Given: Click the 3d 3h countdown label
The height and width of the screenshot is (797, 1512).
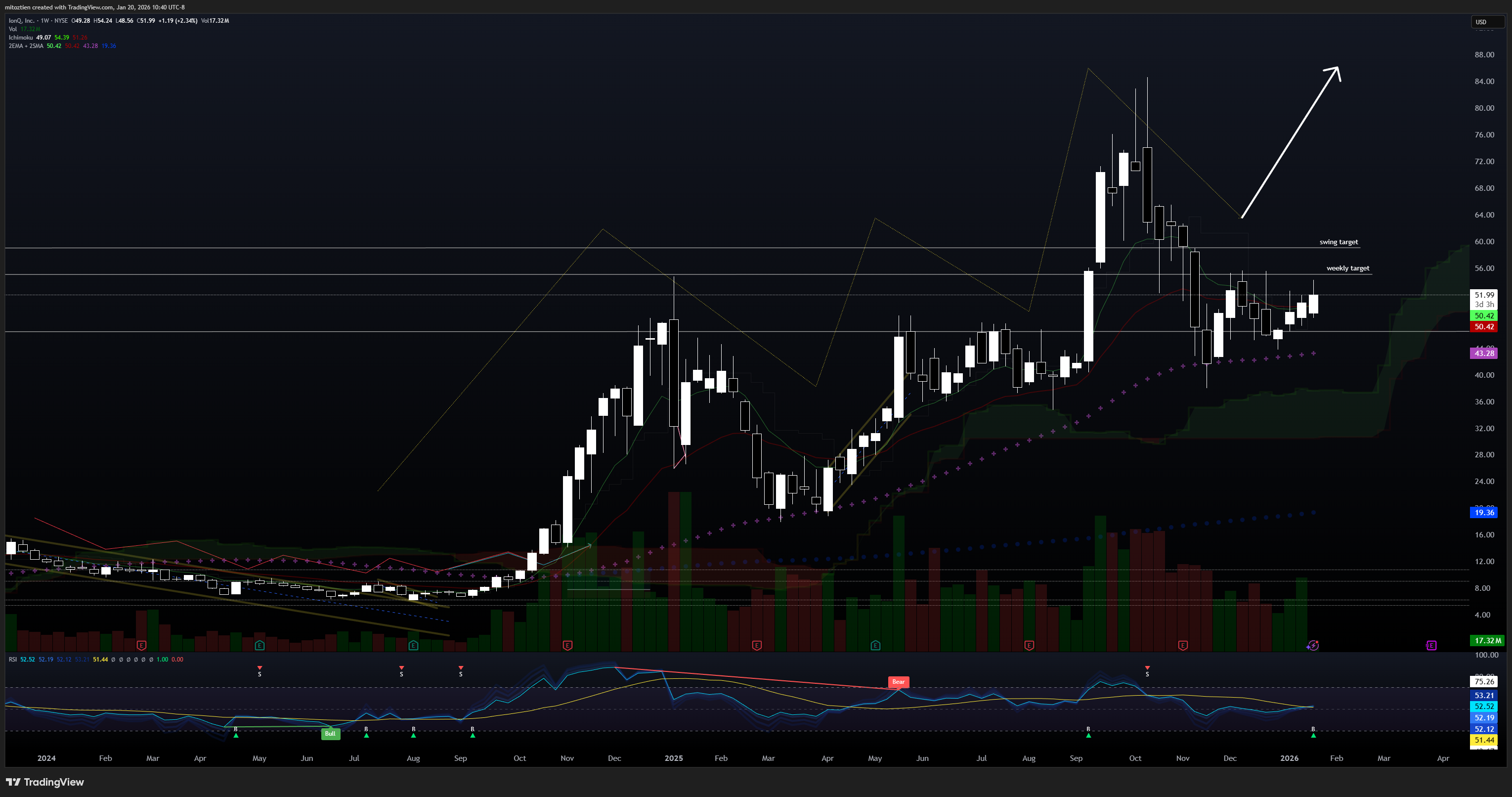Looking at the screenshot, I should (1484, 304).
